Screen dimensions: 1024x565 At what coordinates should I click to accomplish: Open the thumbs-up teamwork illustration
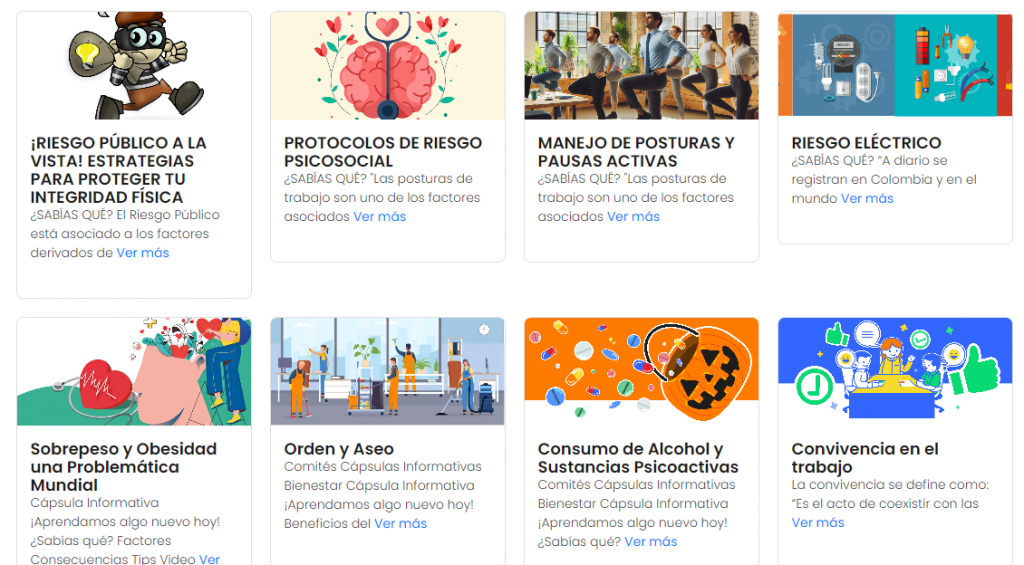pos(895,372)
